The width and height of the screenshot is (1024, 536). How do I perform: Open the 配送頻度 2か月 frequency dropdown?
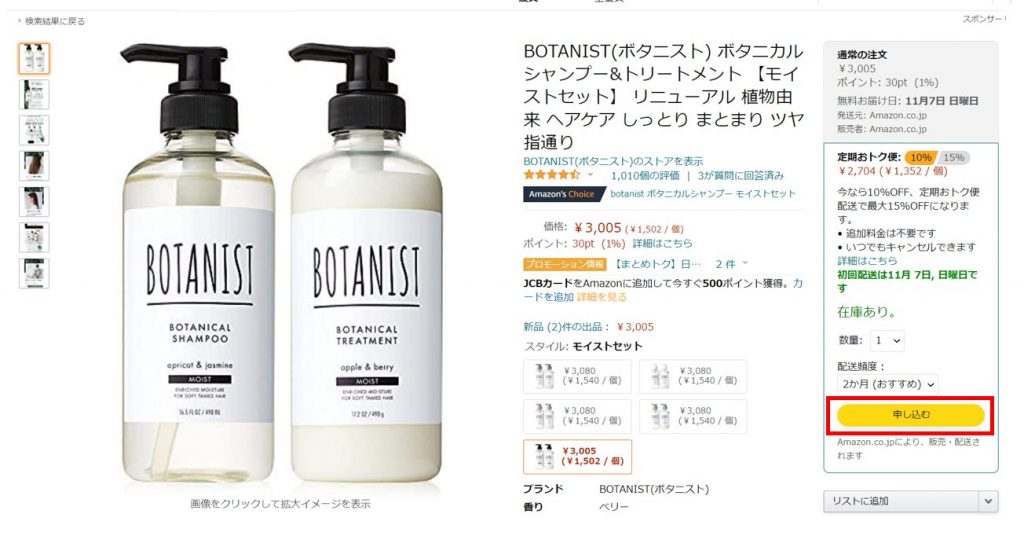(888, 384)
